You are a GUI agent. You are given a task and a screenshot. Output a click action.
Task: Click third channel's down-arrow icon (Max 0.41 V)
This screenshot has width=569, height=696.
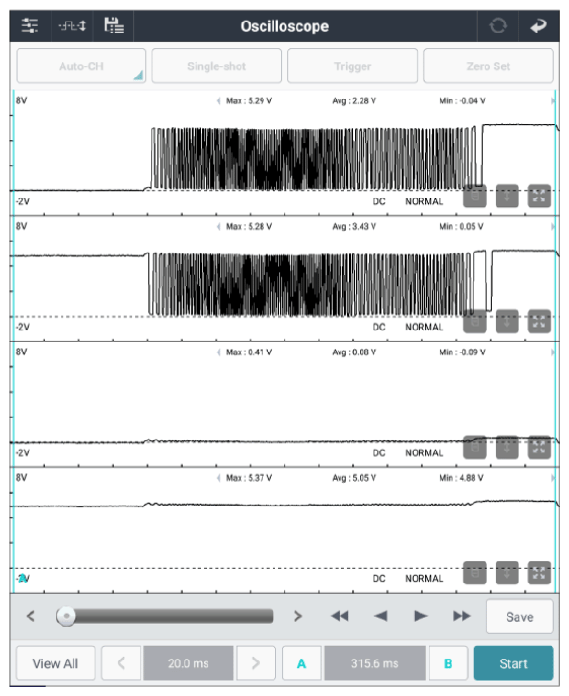click(x=507, y=447)
